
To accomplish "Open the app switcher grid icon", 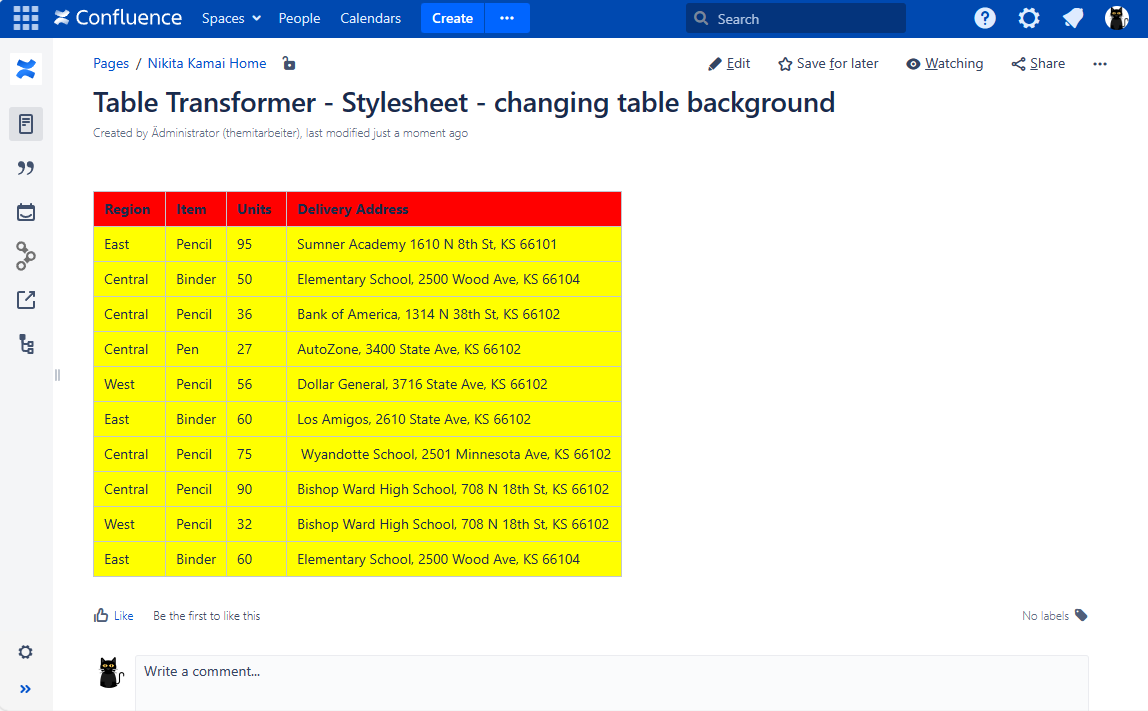I will [x=26, y=18].
